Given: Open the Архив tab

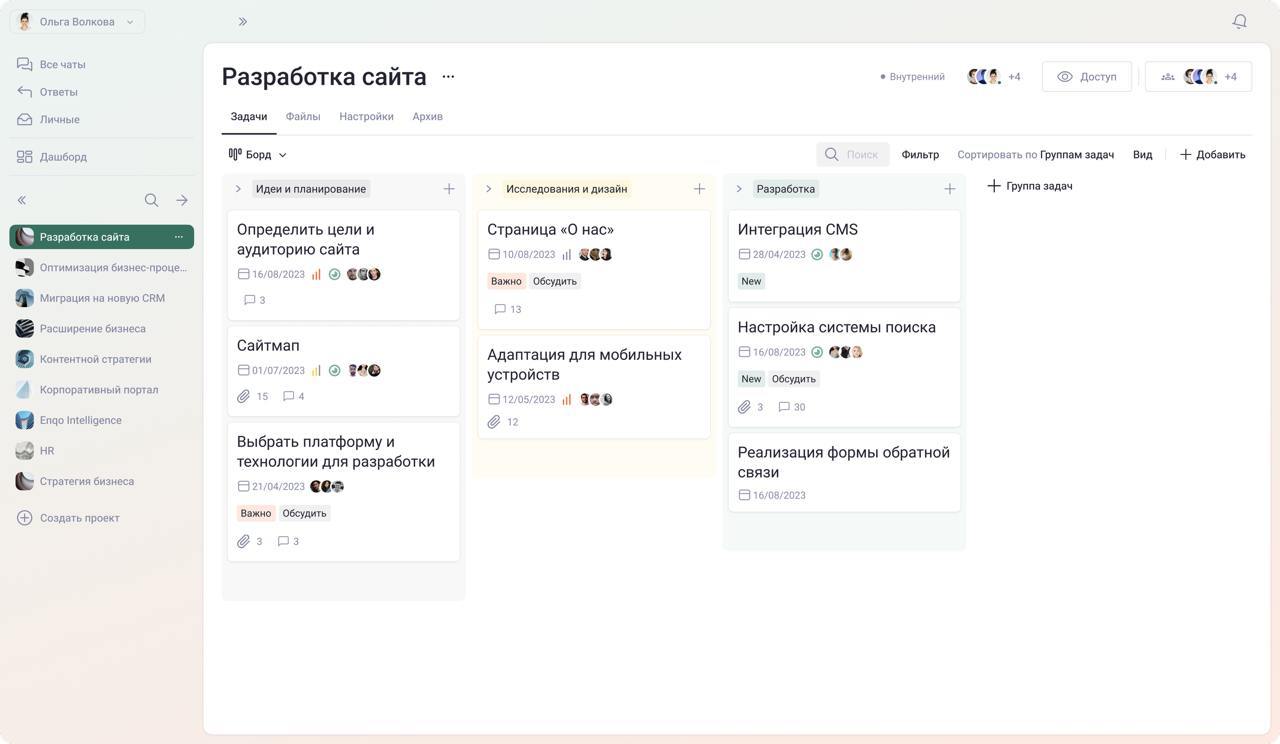Looking at the screenshot, I should click(427, 114).
